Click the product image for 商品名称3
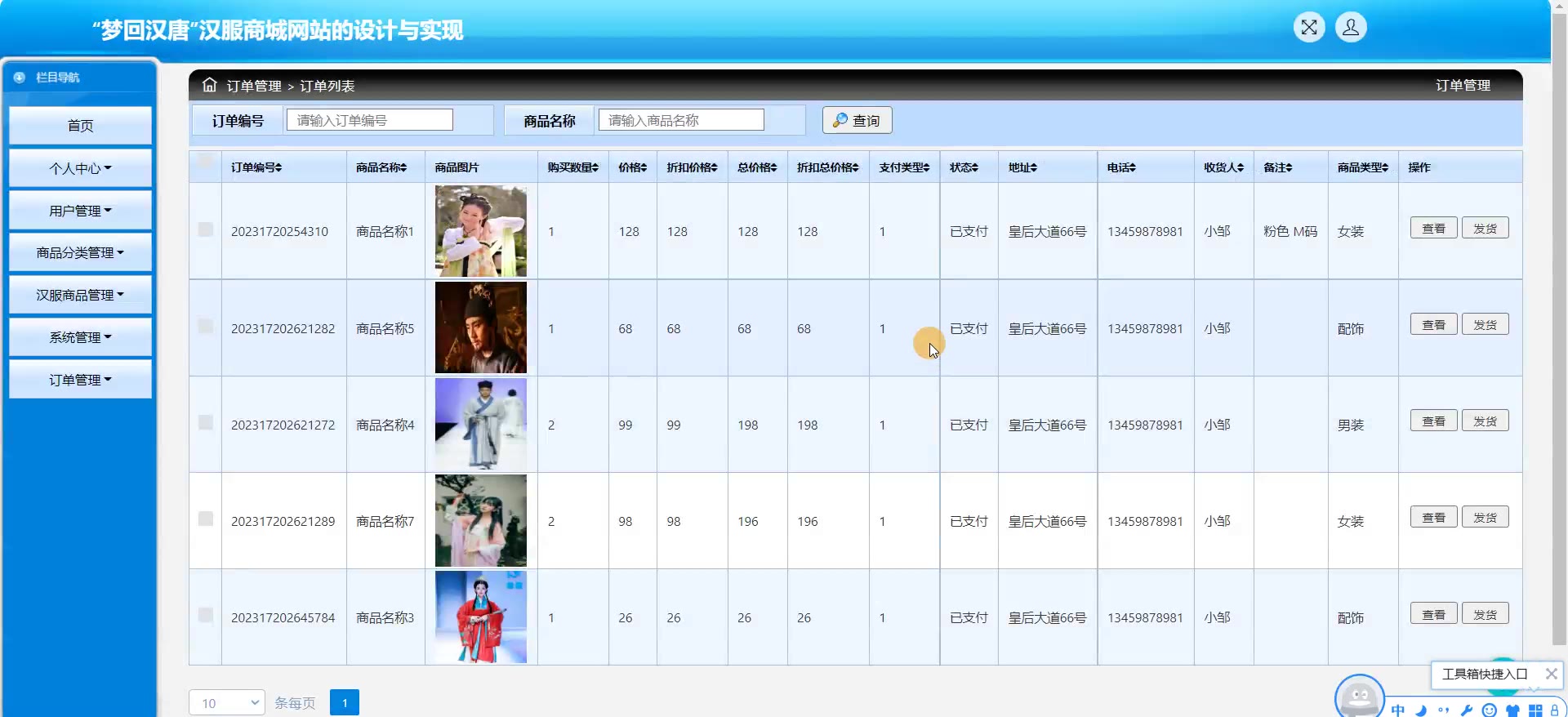 point(481,617)
